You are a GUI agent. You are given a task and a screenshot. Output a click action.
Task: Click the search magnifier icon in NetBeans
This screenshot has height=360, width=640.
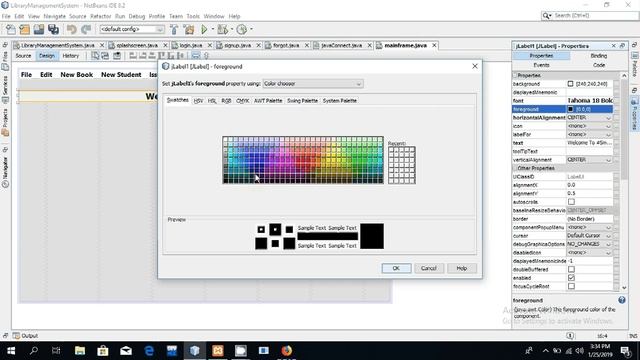(x=546, y=16)
